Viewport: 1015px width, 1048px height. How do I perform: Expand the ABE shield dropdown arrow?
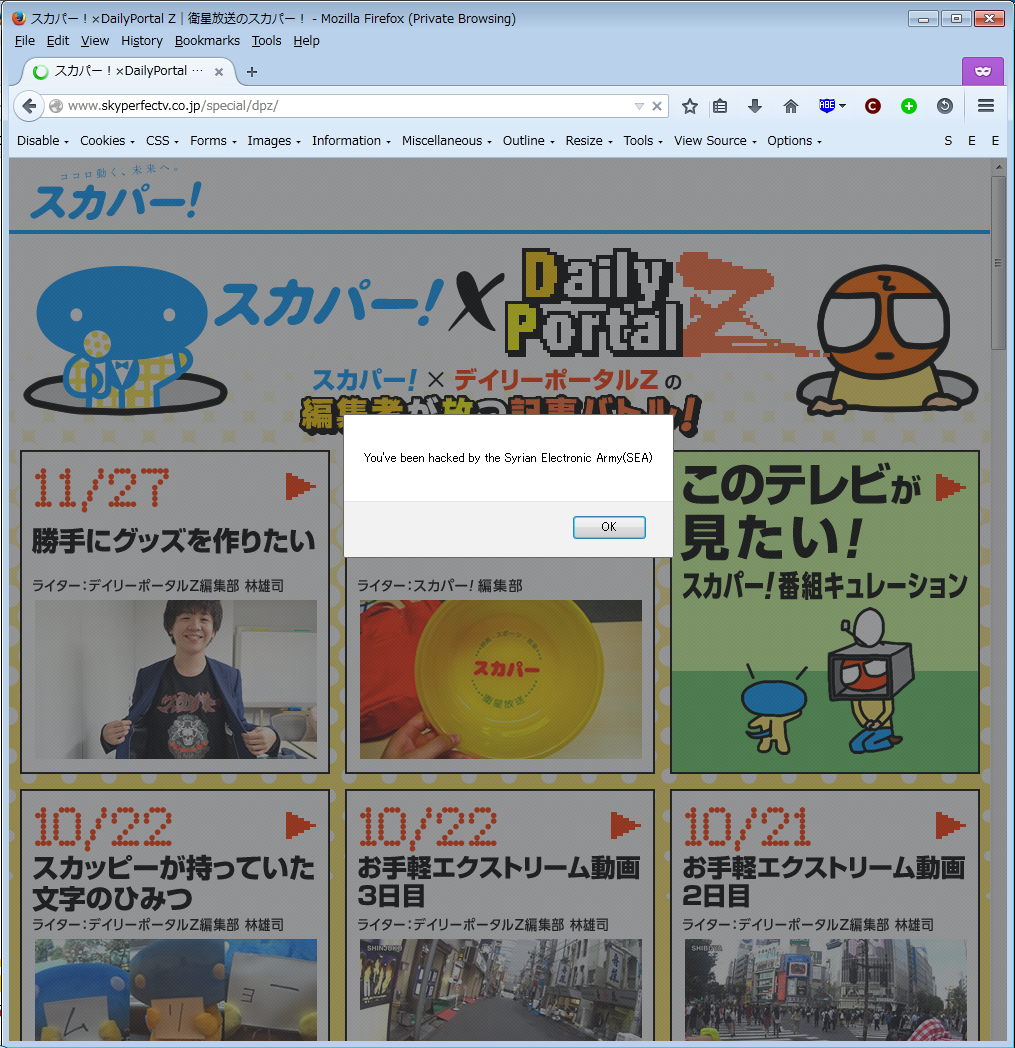(x=842, y=106)
